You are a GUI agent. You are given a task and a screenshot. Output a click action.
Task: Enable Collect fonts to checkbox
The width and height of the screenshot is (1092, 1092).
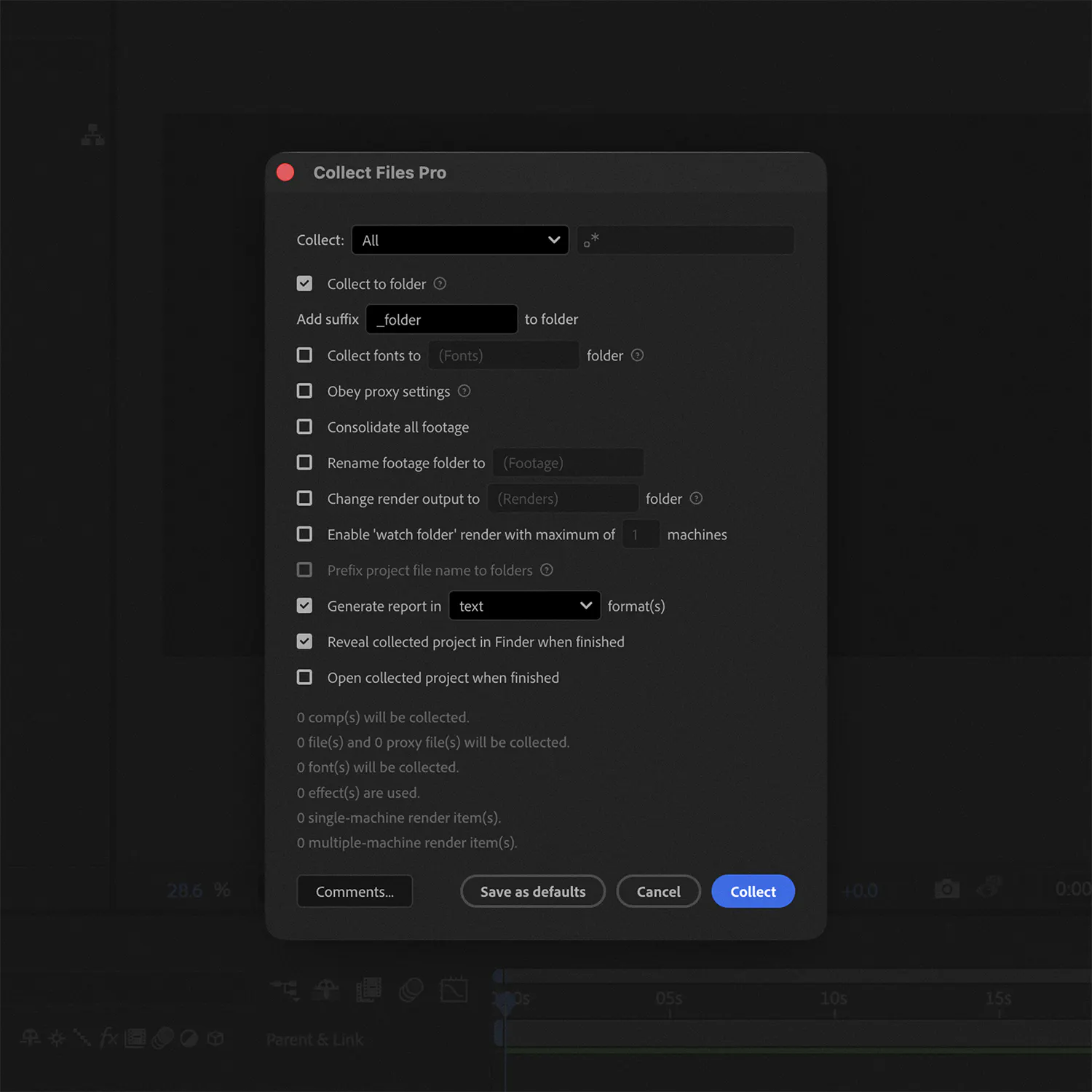click(x=304, y=355)
